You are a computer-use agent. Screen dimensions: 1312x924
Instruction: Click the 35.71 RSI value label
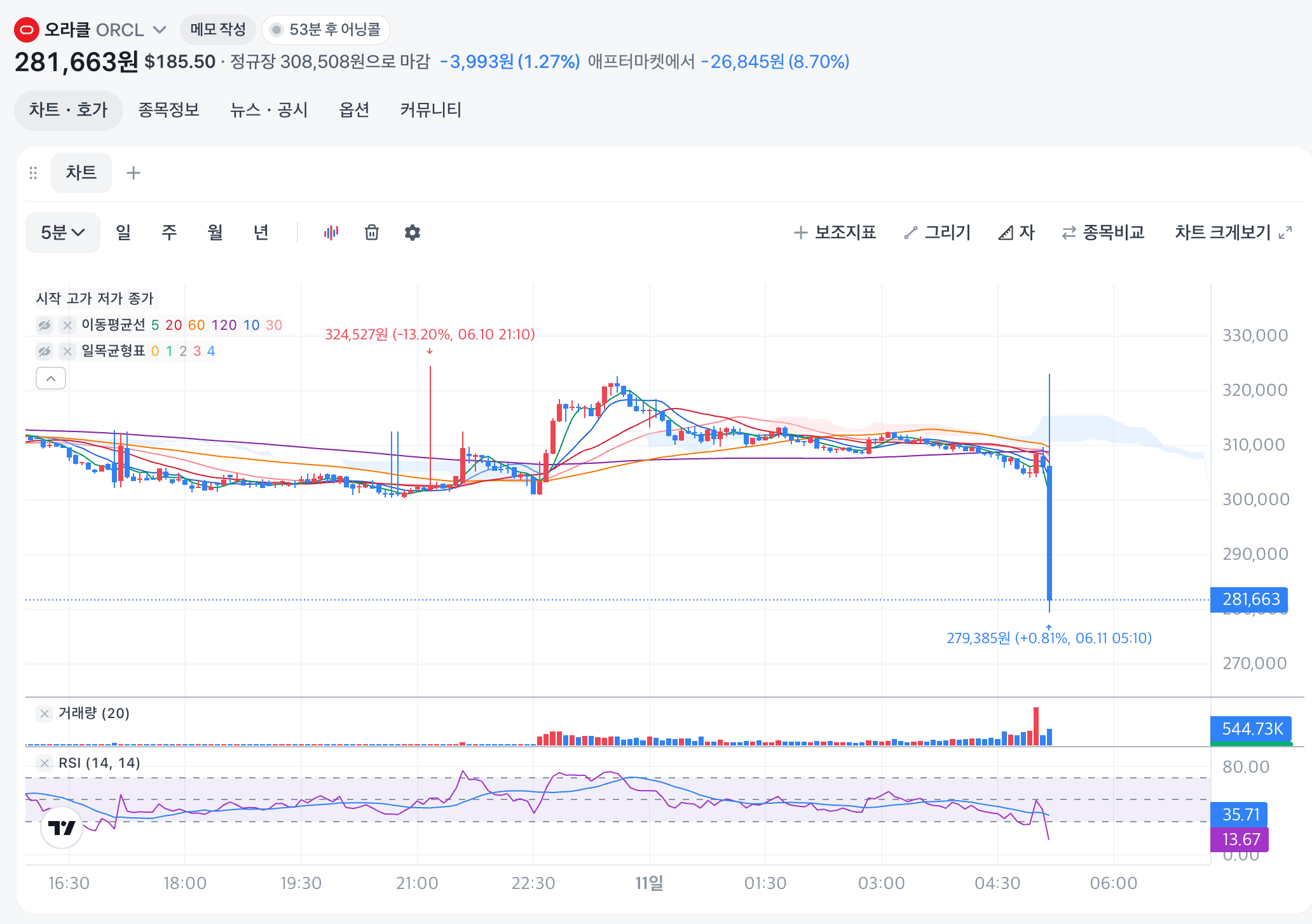click(1240, 815)
